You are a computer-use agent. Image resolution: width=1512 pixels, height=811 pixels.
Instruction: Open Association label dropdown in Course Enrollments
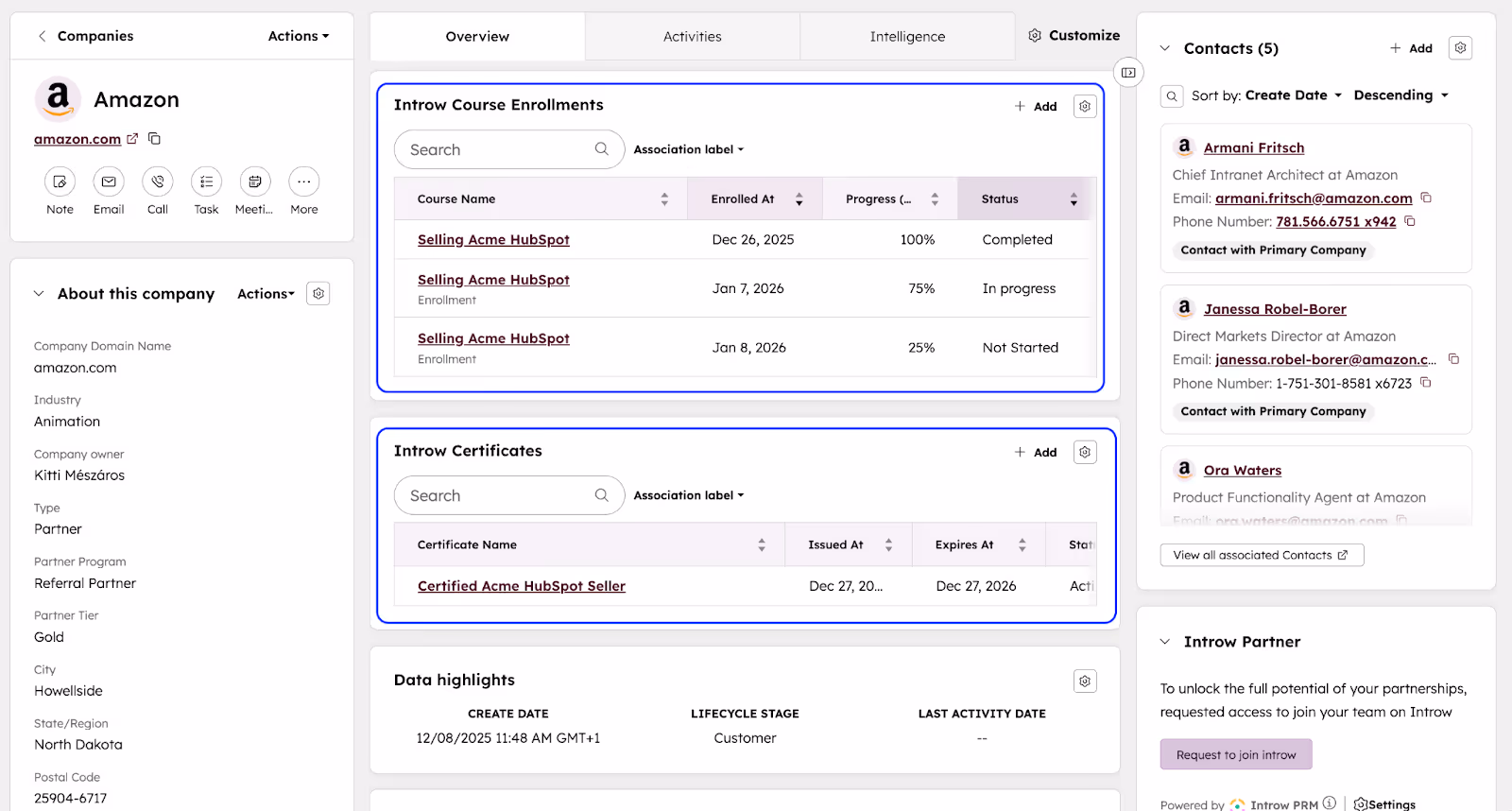coord(689,149)
